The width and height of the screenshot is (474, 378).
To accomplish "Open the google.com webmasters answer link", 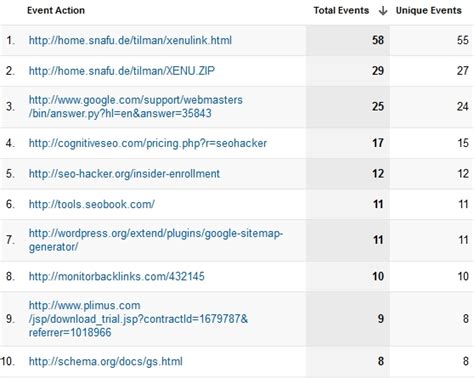I will [136, 107].
